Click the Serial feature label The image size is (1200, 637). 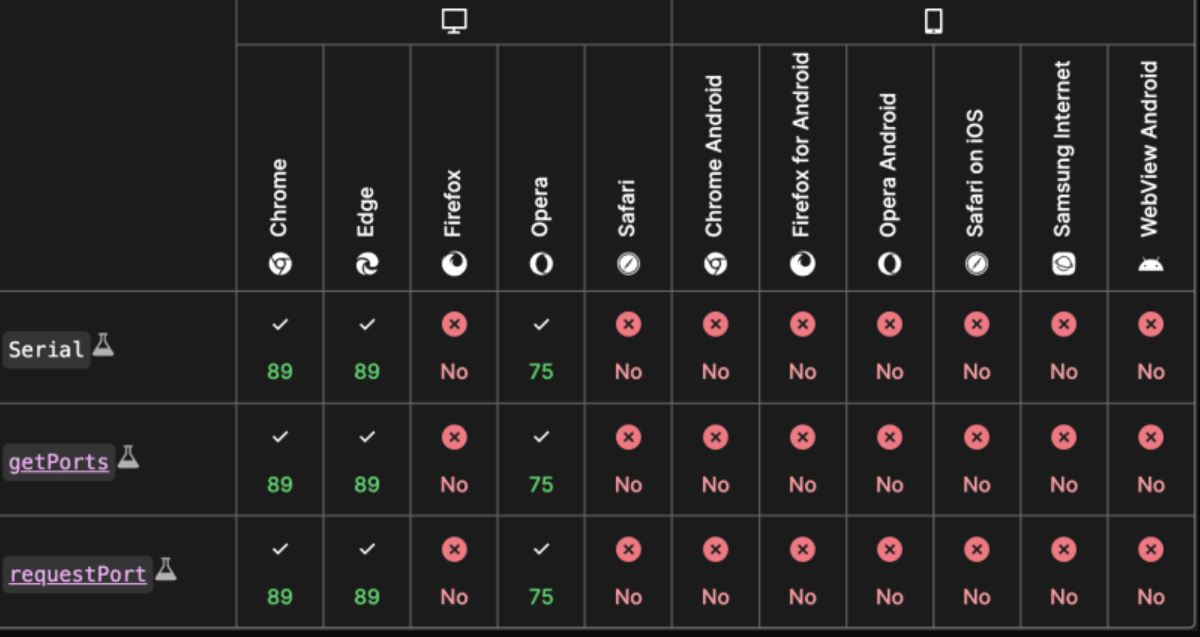coord(46,349)
